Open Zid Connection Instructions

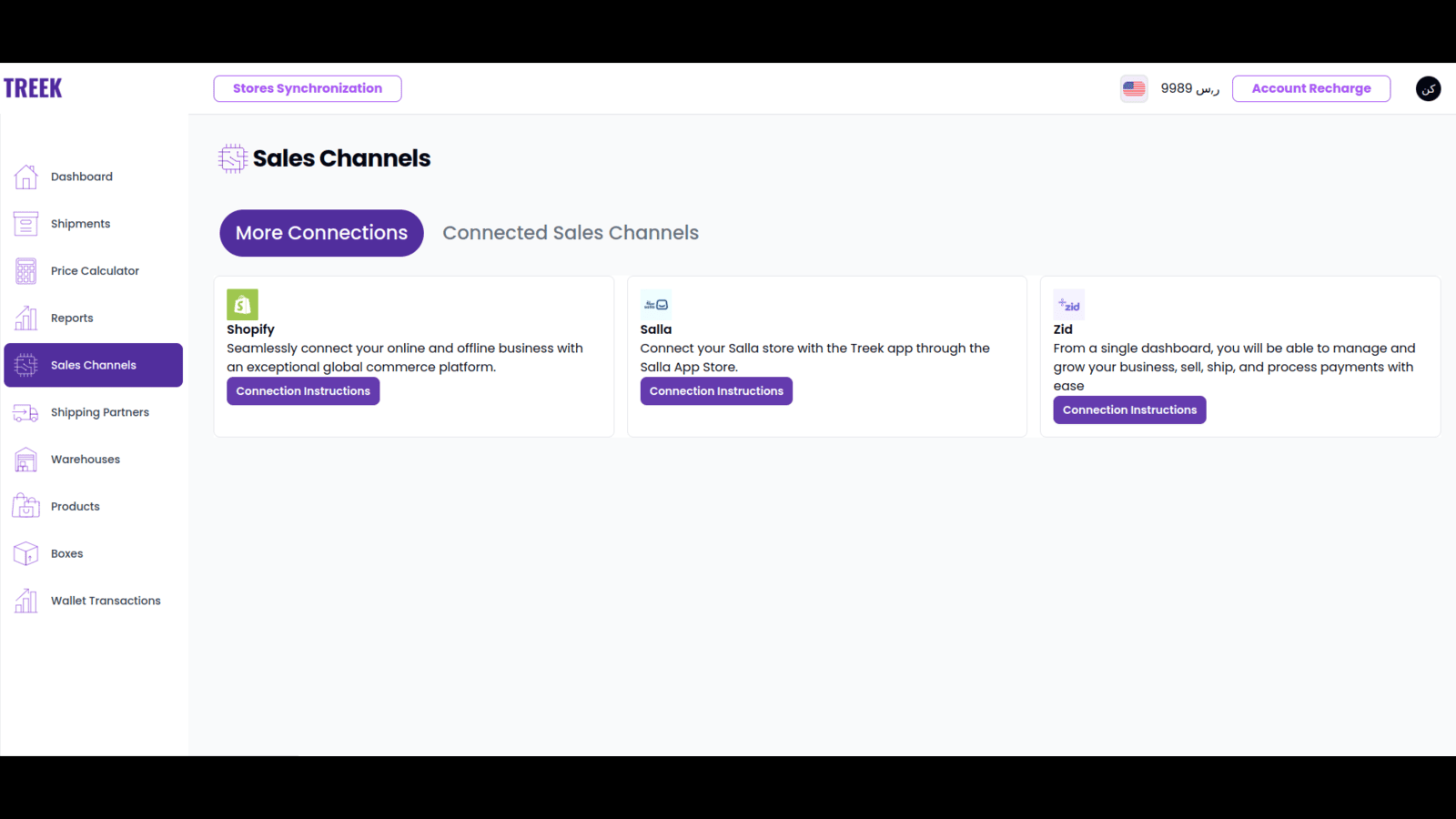click(1129, 410)
